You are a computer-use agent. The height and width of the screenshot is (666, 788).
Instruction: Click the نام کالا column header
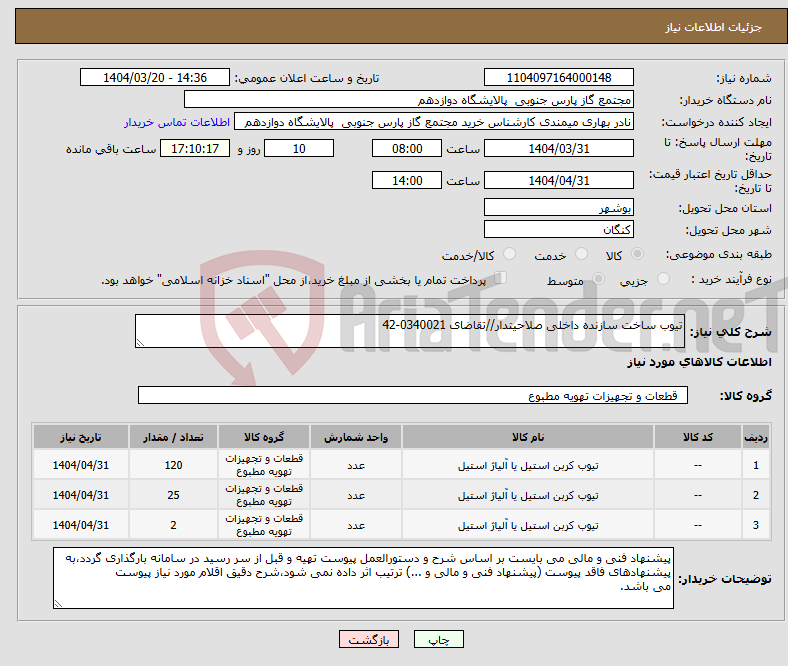pyautogui.click(x=528, y=437)
